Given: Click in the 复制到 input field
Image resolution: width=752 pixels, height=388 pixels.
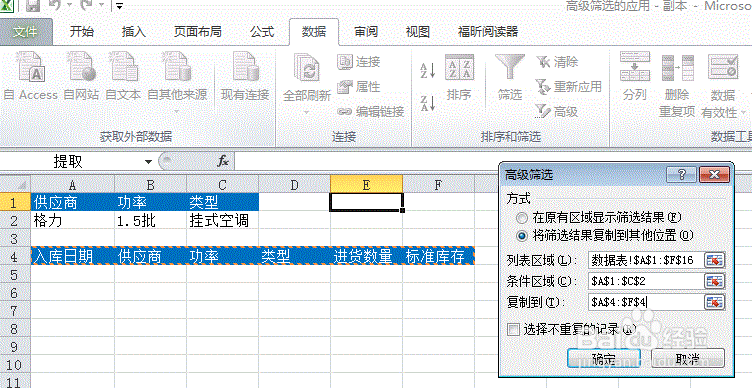Looking at the screenshot, I should 646,302.
